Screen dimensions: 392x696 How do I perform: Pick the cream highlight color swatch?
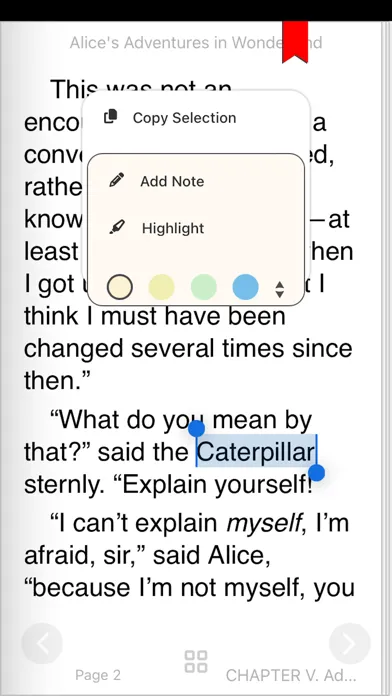click(120, 287)
